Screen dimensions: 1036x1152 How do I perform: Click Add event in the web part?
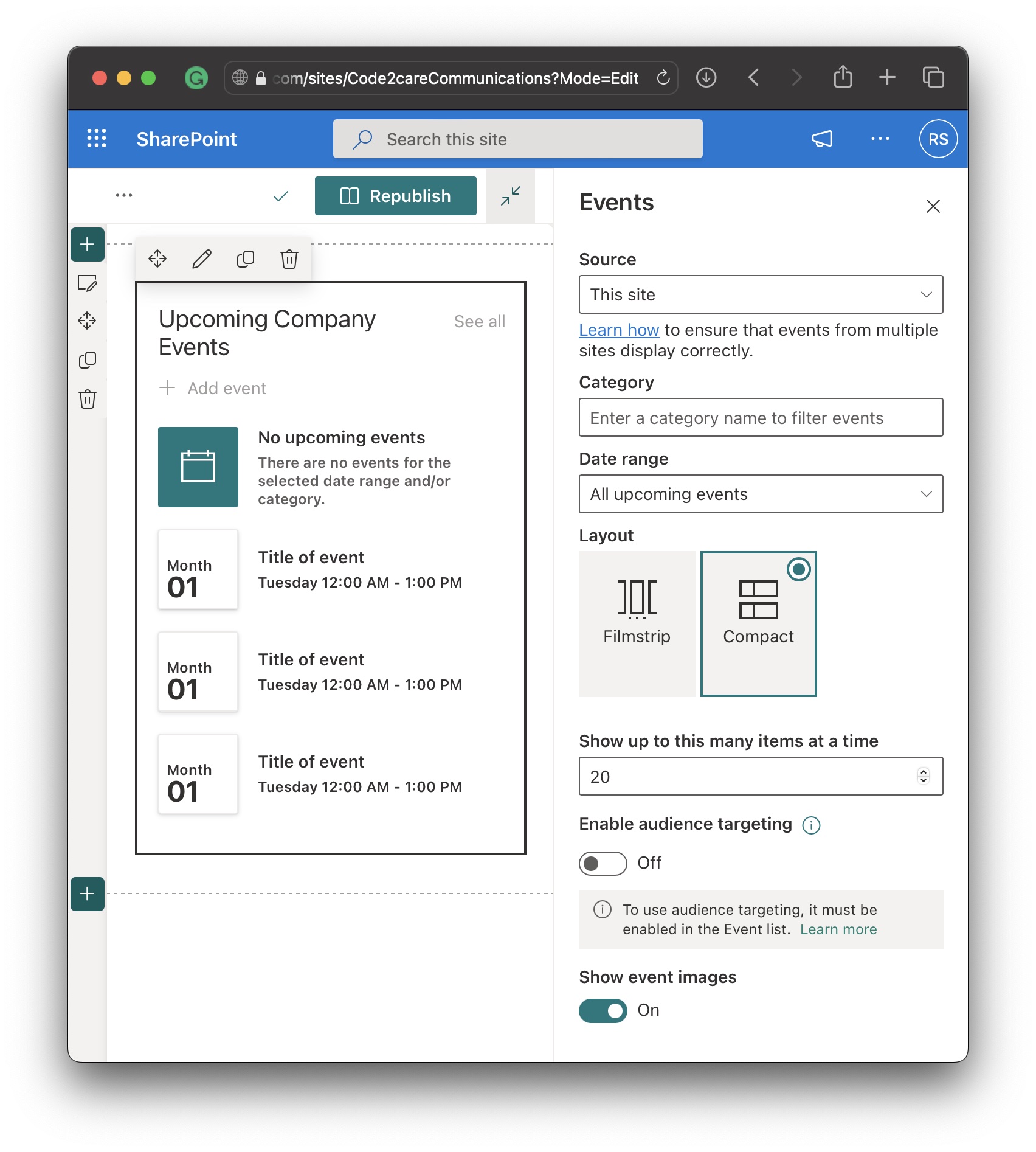coord(213,388)
